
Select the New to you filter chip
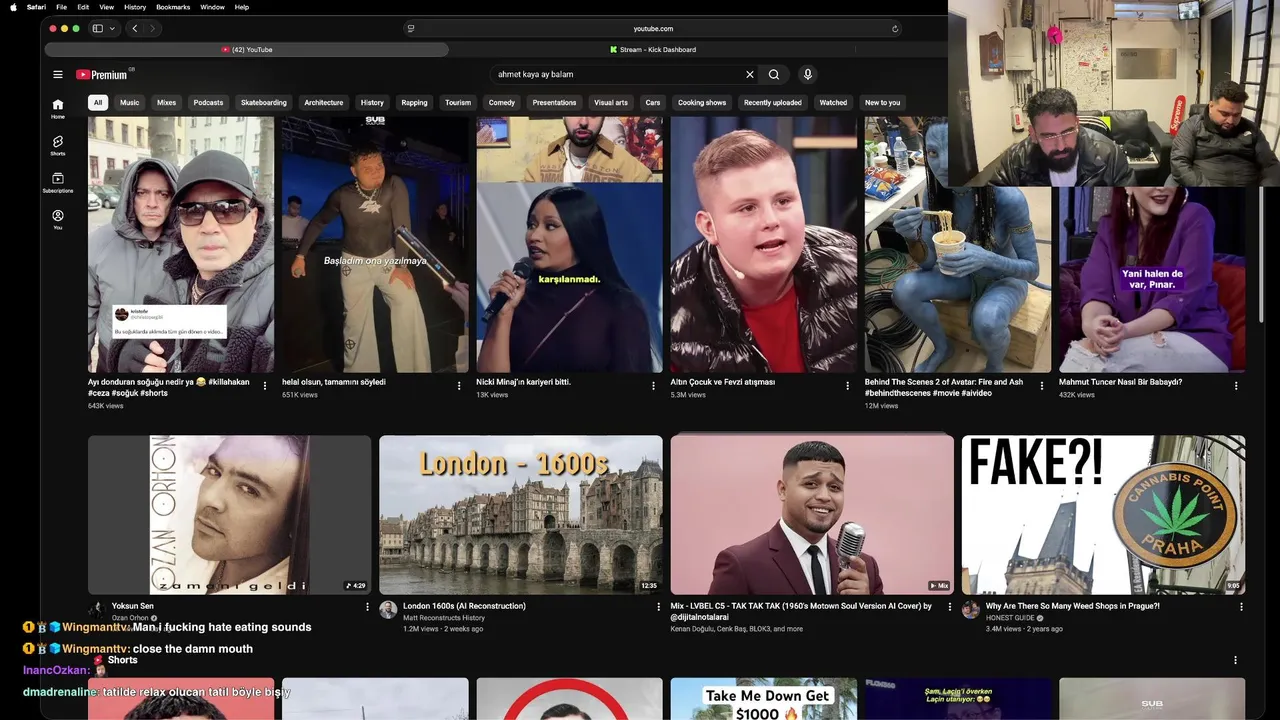pos(882,102)
